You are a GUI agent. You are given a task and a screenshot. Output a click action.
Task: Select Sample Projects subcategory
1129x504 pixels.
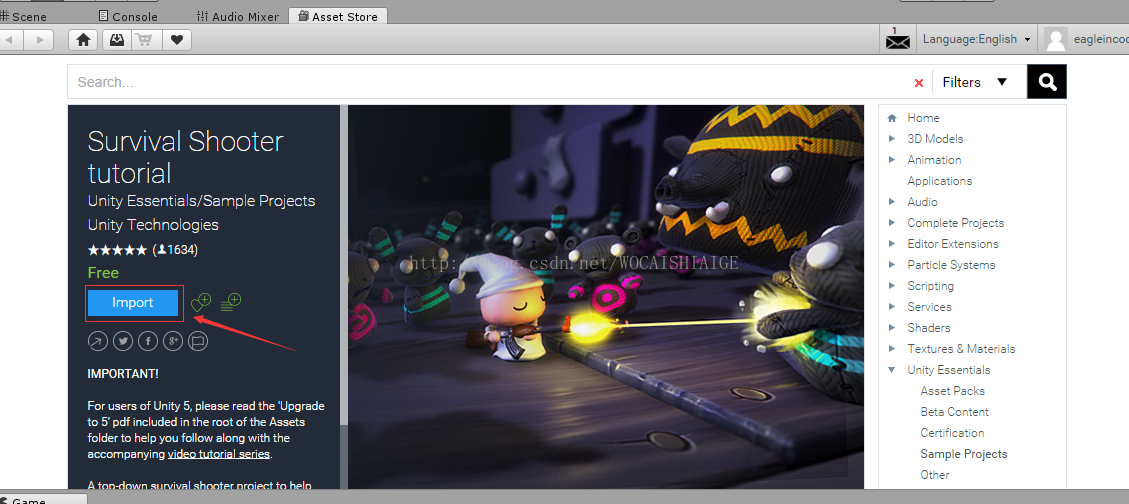pyautogui.click(x=964, y=454)
